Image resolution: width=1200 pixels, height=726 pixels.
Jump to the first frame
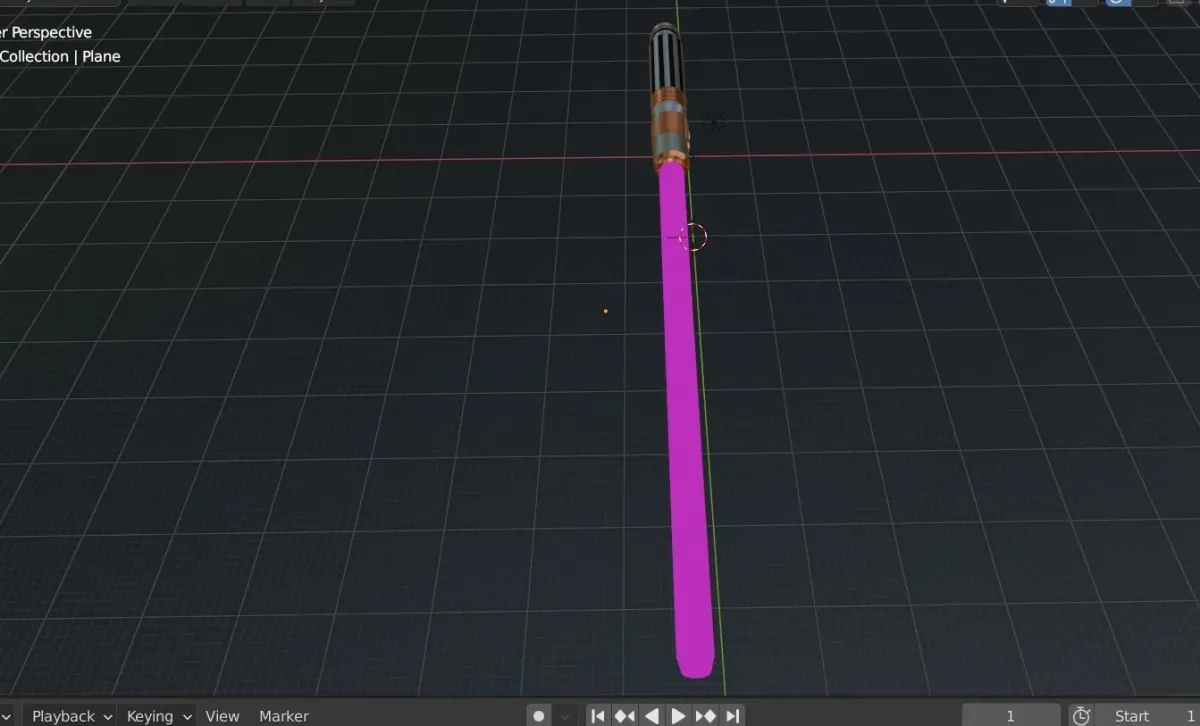pos(597,715)
